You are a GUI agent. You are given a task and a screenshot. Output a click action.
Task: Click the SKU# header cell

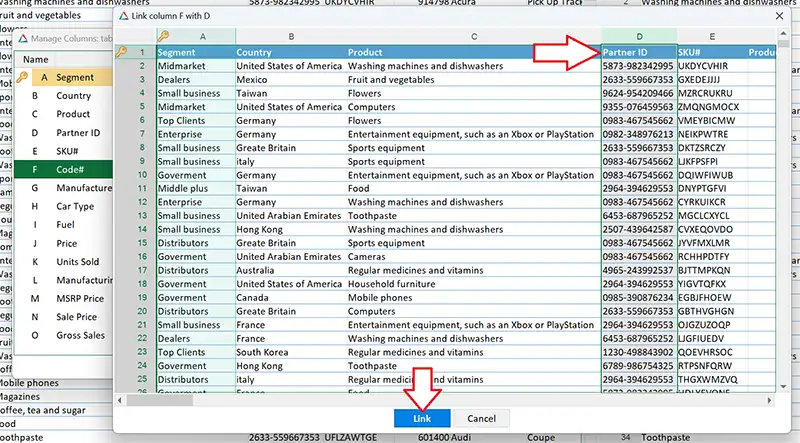712,52
